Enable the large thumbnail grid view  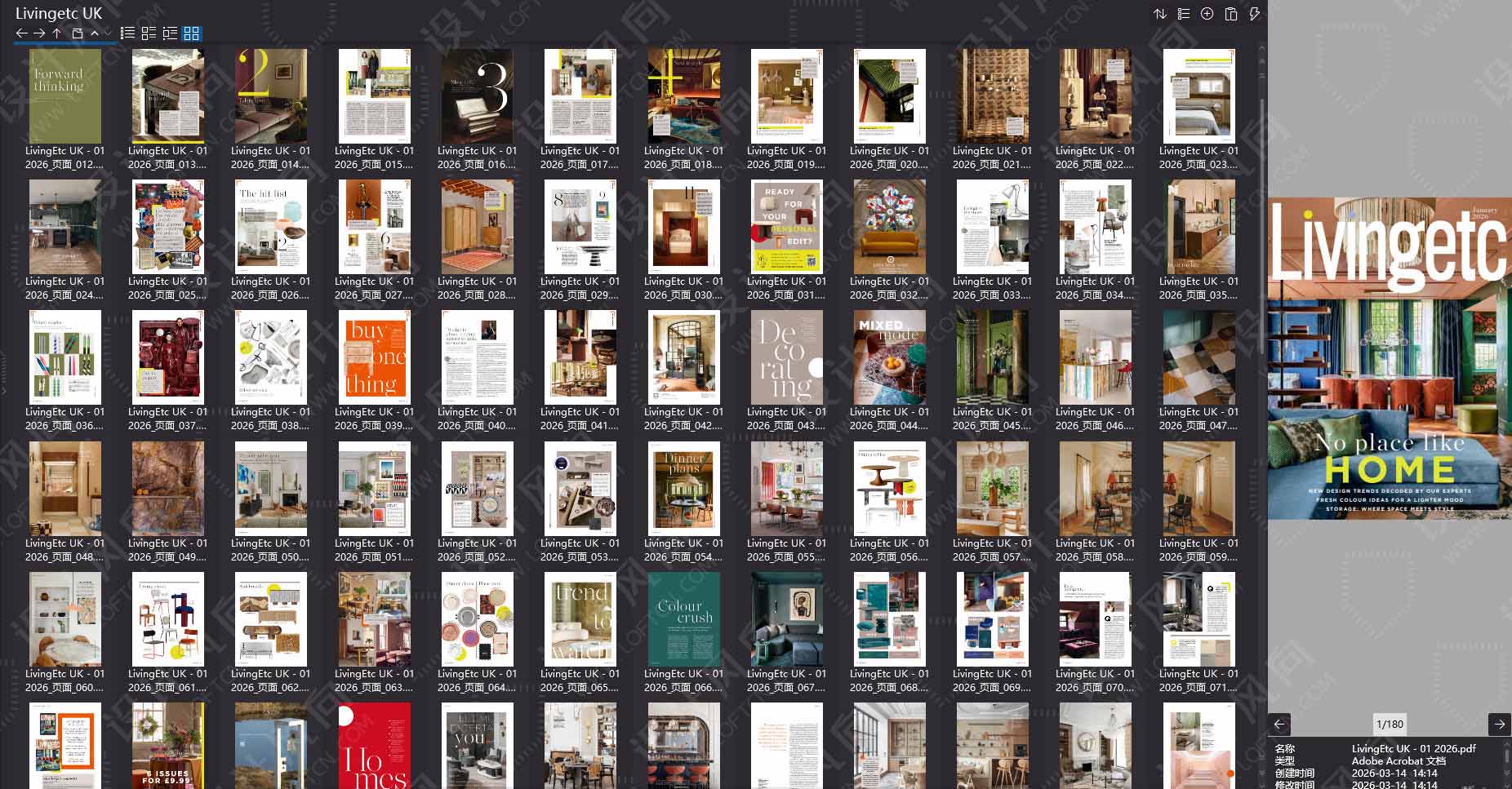pyautogui.click(x=191, y=33)
